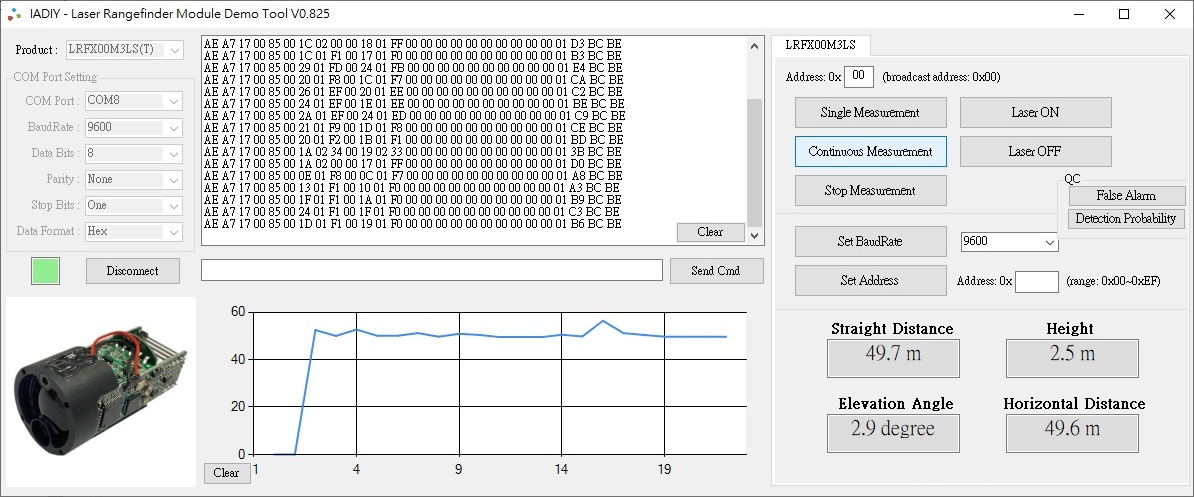Turn the Laser ON

[x=1035, y=113]
